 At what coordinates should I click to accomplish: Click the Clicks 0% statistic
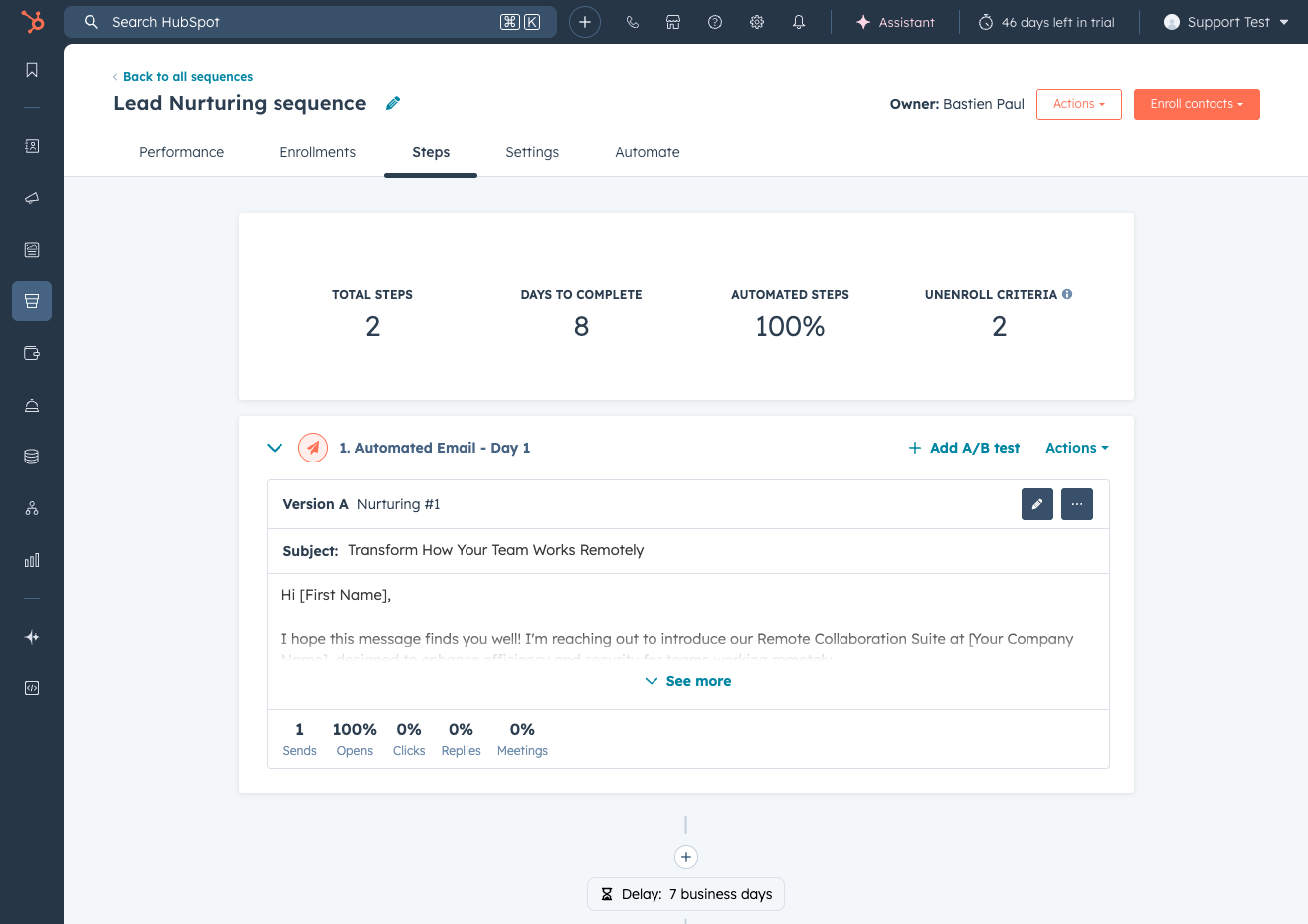point(409,739)
